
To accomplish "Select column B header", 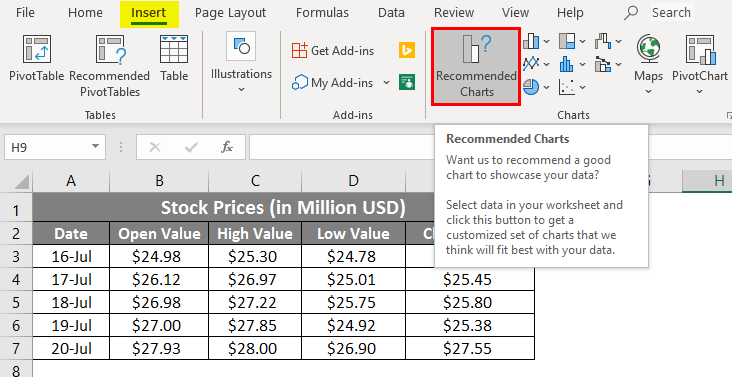I will 159,181.
